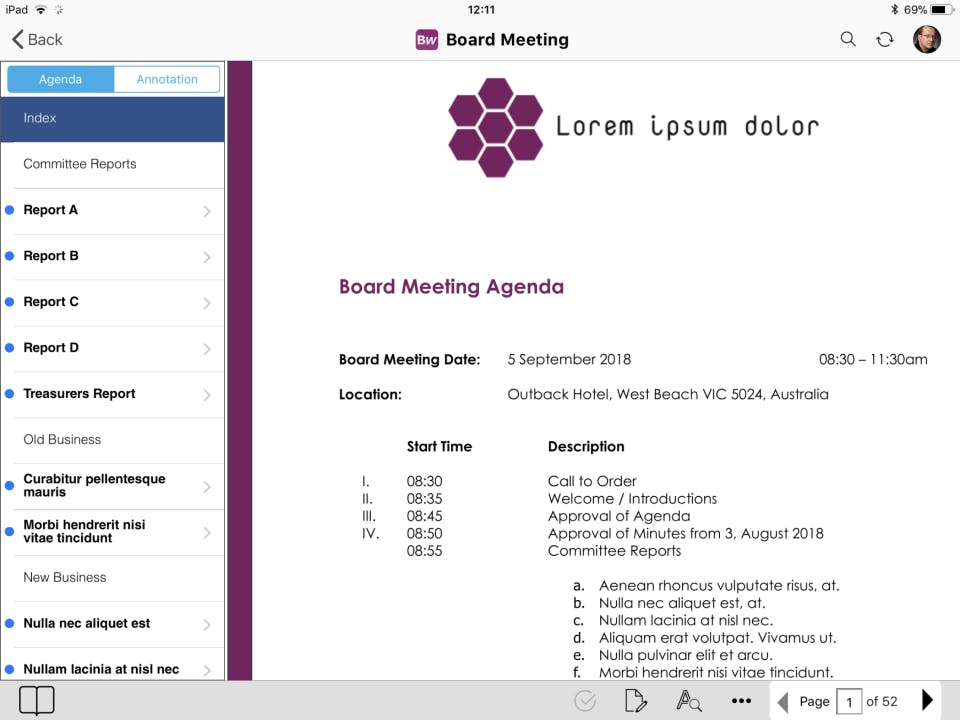Tap the Bluetooth icon in status bar
Screen dimensions: 960x720
[894, 9]
